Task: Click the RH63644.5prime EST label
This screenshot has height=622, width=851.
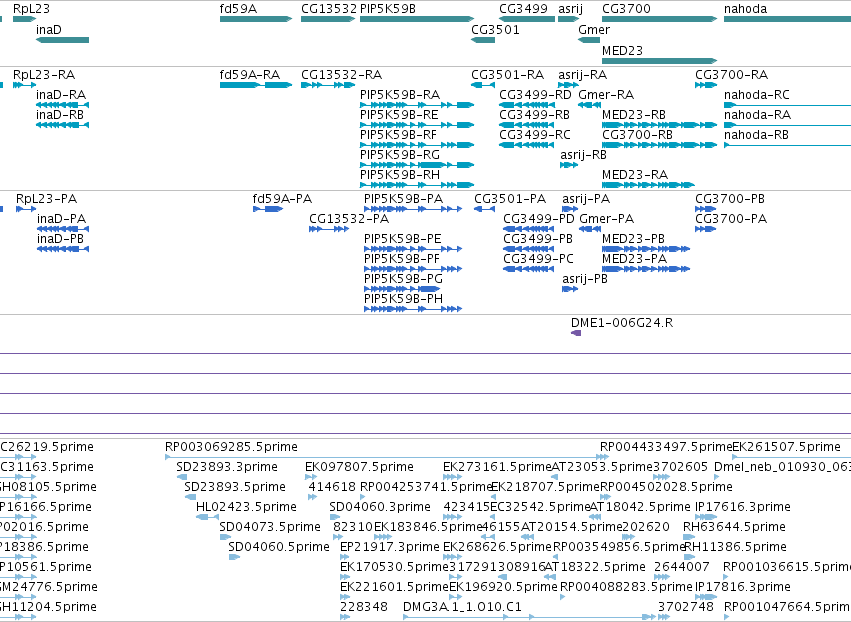Action: [x=734, y=528]
